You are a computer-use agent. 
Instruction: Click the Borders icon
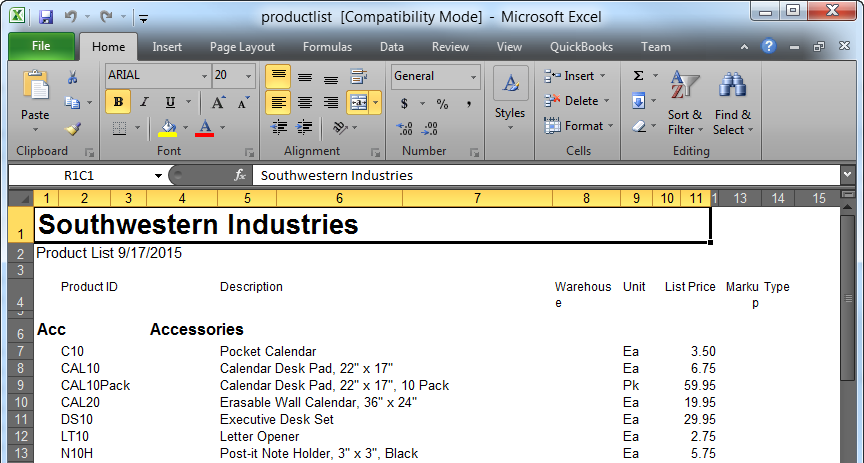tap(120, 128)
